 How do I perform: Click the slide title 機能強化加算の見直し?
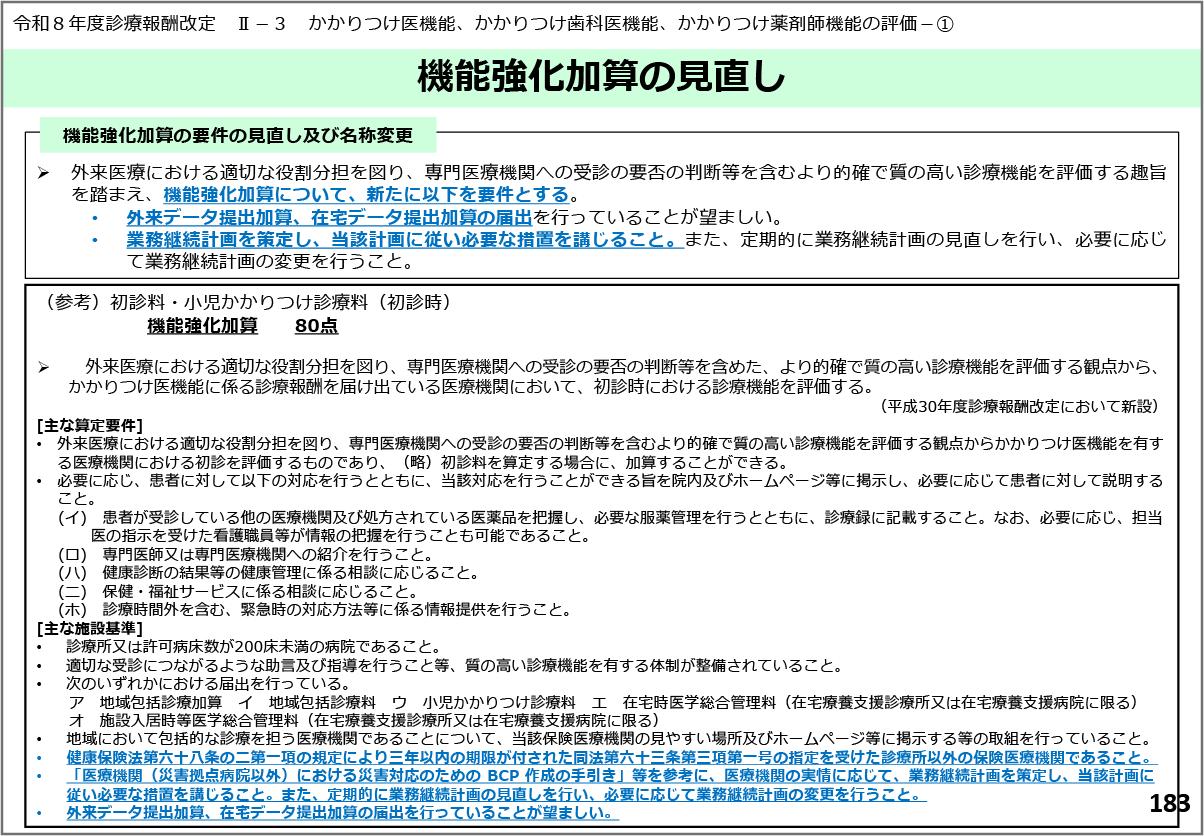click(x=601, y=77)
